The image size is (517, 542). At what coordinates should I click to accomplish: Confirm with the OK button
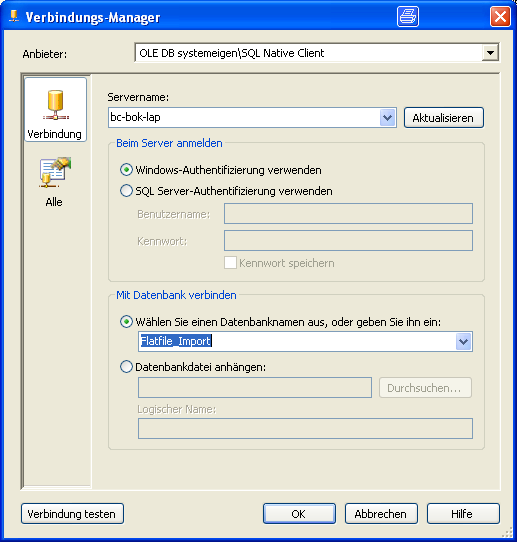[299, 514]
